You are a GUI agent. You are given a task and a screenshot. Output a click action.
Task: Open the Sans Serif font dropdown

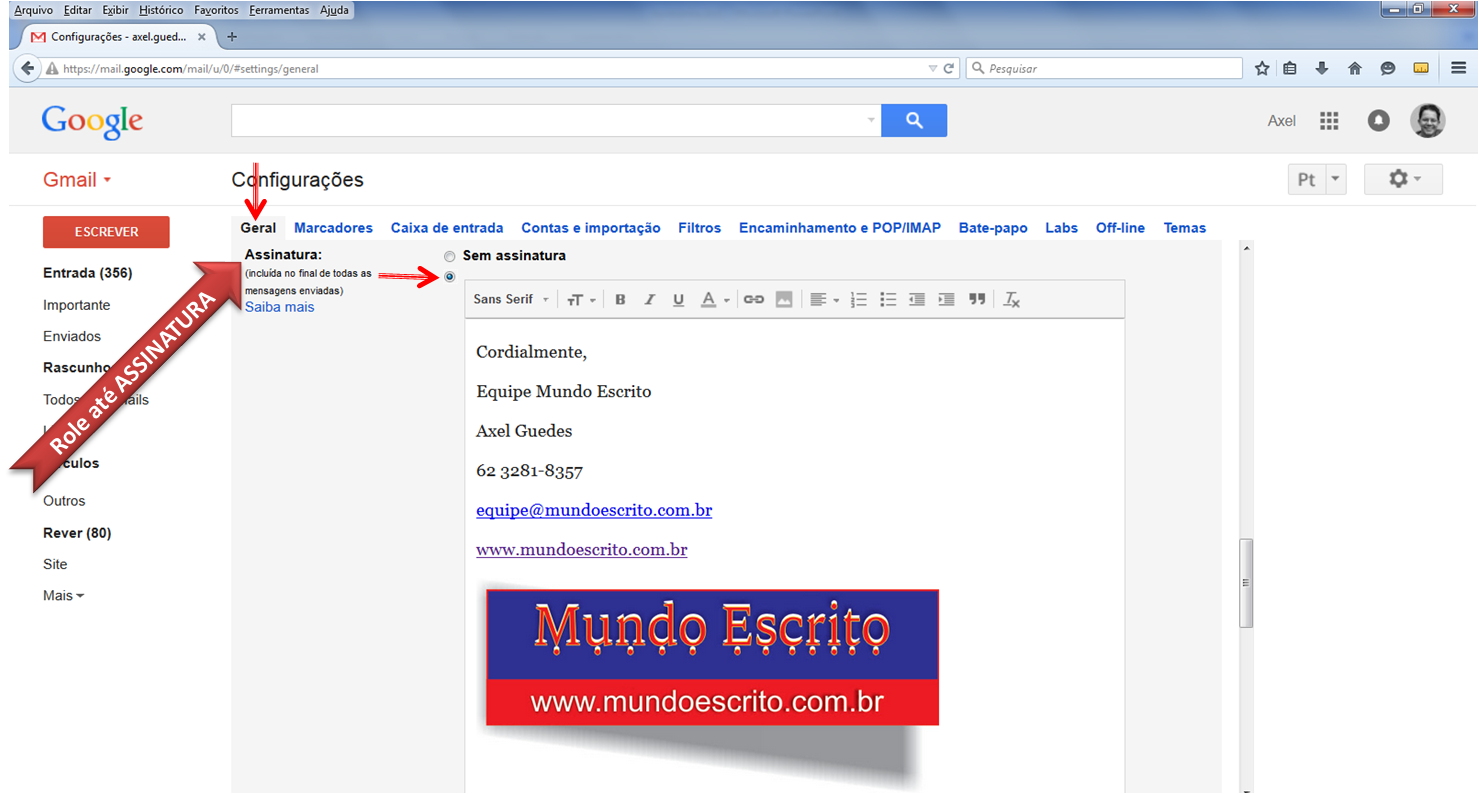[511, 299]
